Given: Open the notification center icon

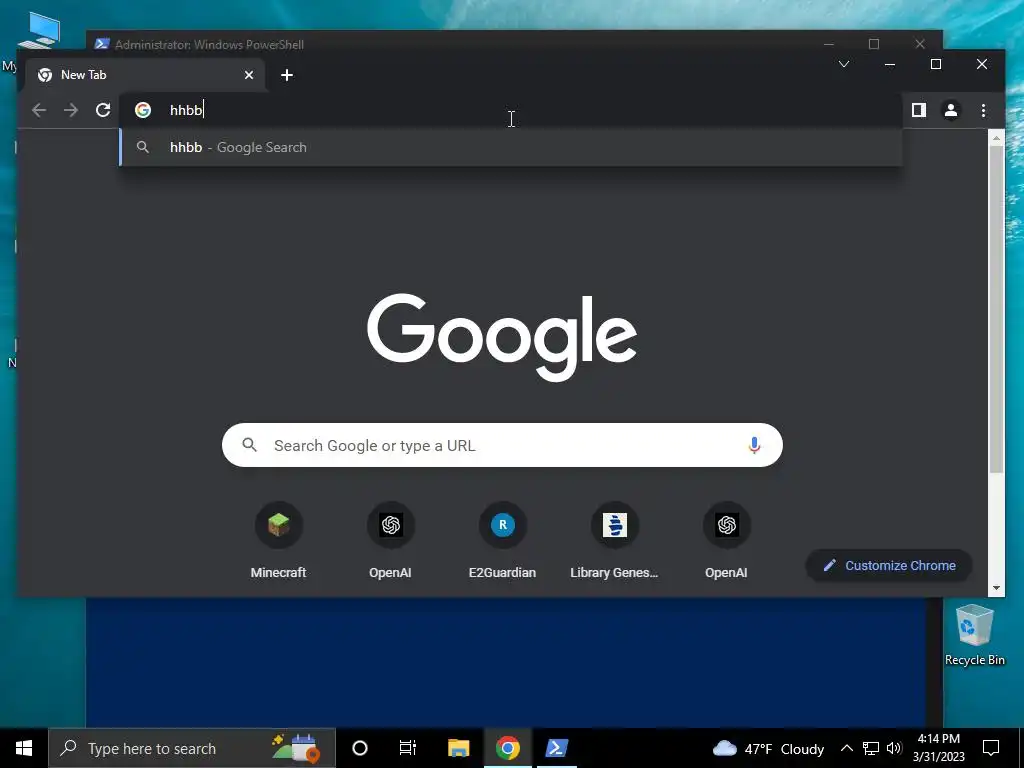Looking at the screenshot, I should click(x=991, y=748).
